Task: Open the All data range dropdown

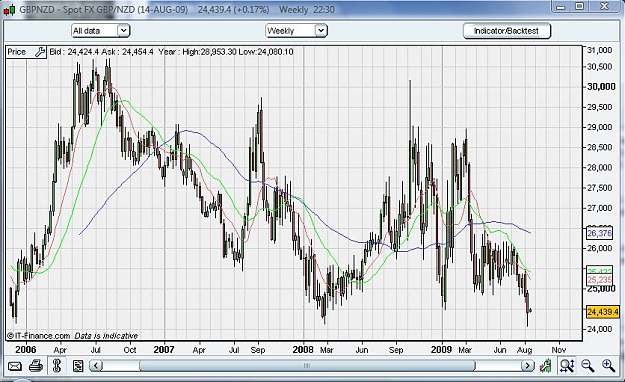Action: click(x=101, y=31)
